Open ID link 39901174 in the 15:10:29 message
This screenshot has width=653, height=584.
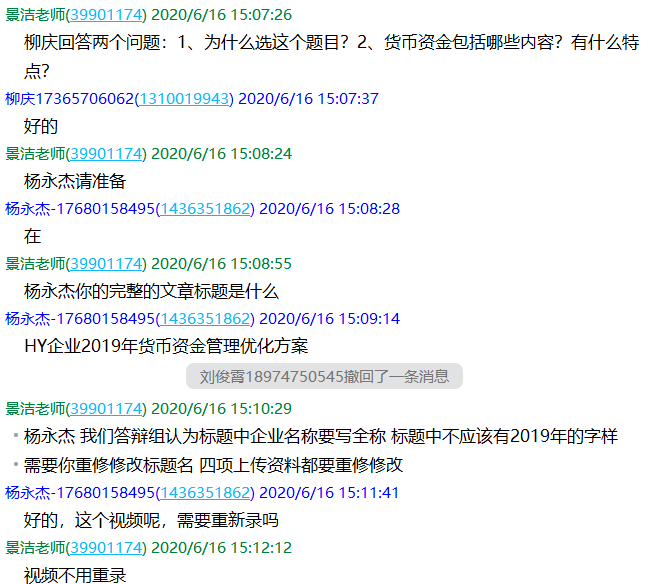[x=107, y=409]
